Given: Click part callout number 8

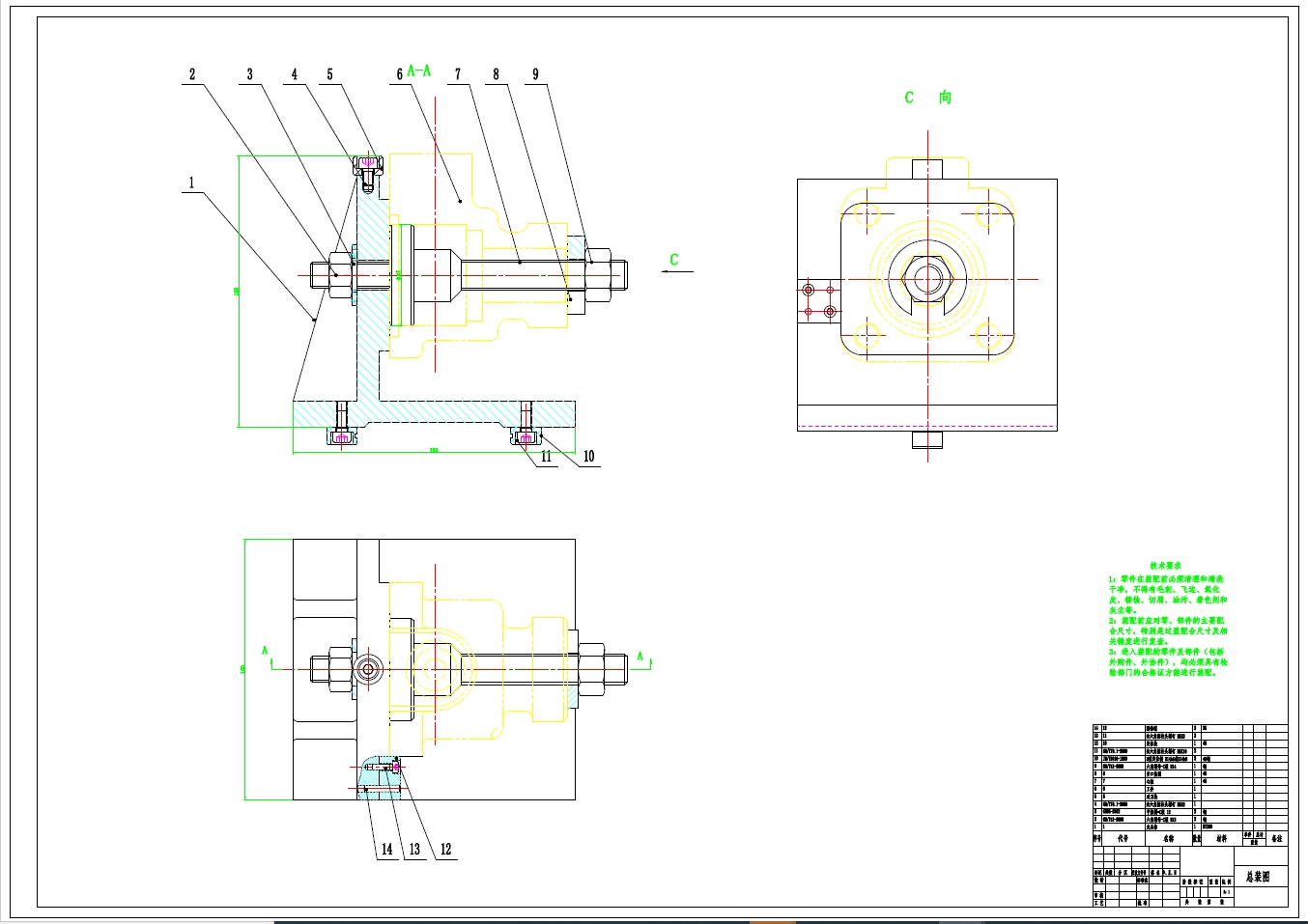Looking at the screenshot, I should [497, 74].
